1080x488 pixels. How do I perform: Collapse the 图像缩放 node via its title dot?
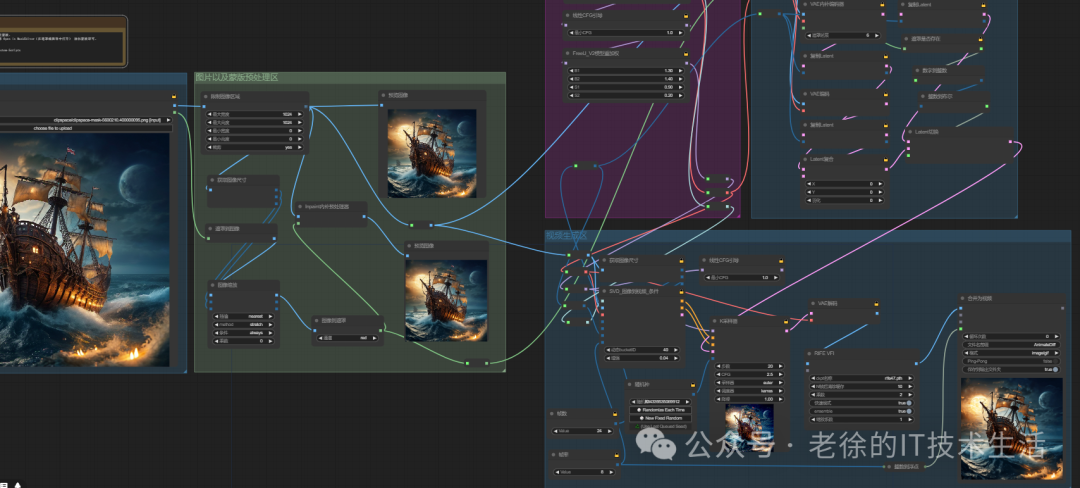point(213,284)
